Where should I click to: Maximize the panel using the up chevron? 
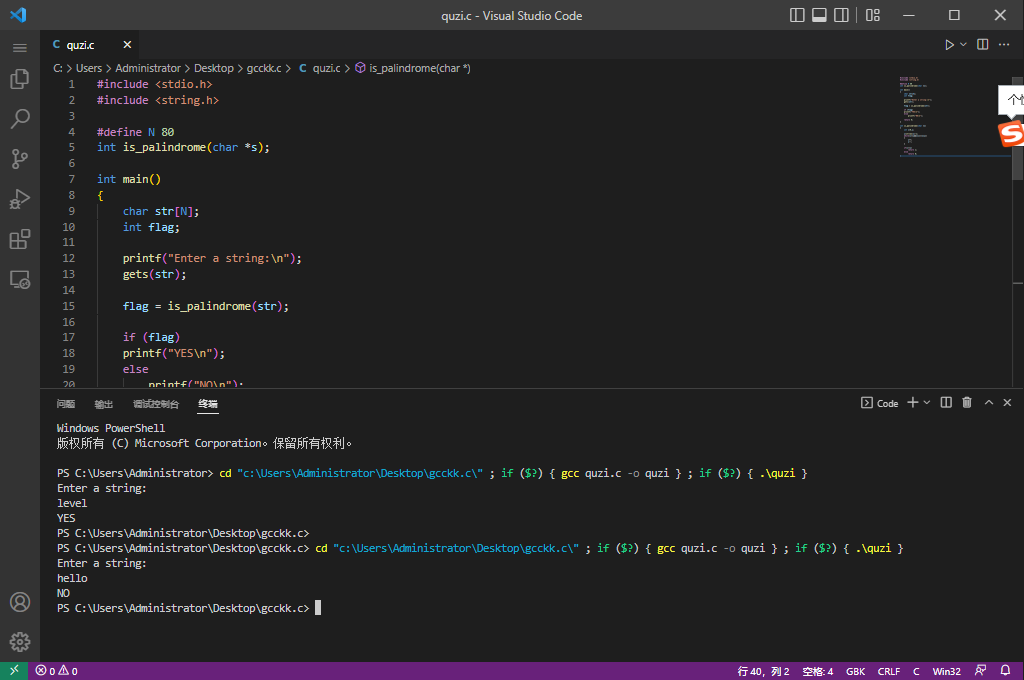pyautogui.click(x=989, y=403)
